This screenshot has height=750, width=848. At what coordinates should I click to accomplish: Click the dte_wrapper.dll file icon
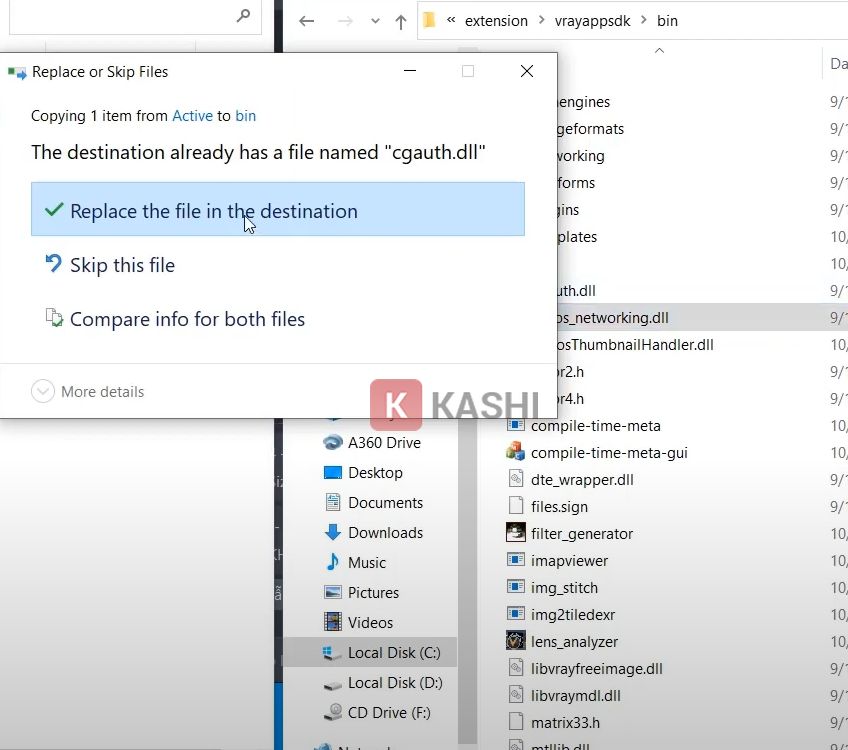(516, 479)
